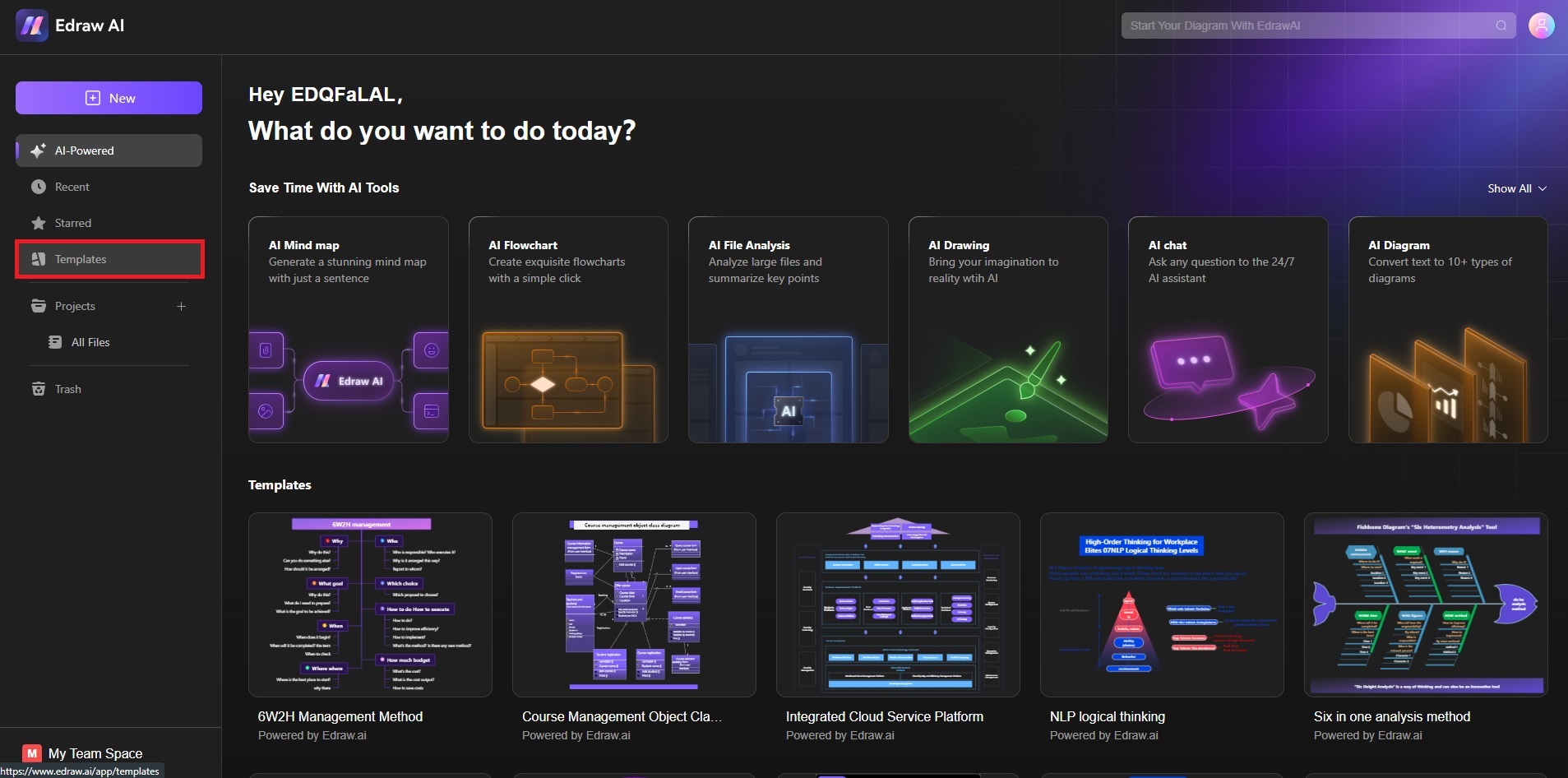
Task: Open NLP logical thinking template thumbnail
Action: coord(1162,604)
